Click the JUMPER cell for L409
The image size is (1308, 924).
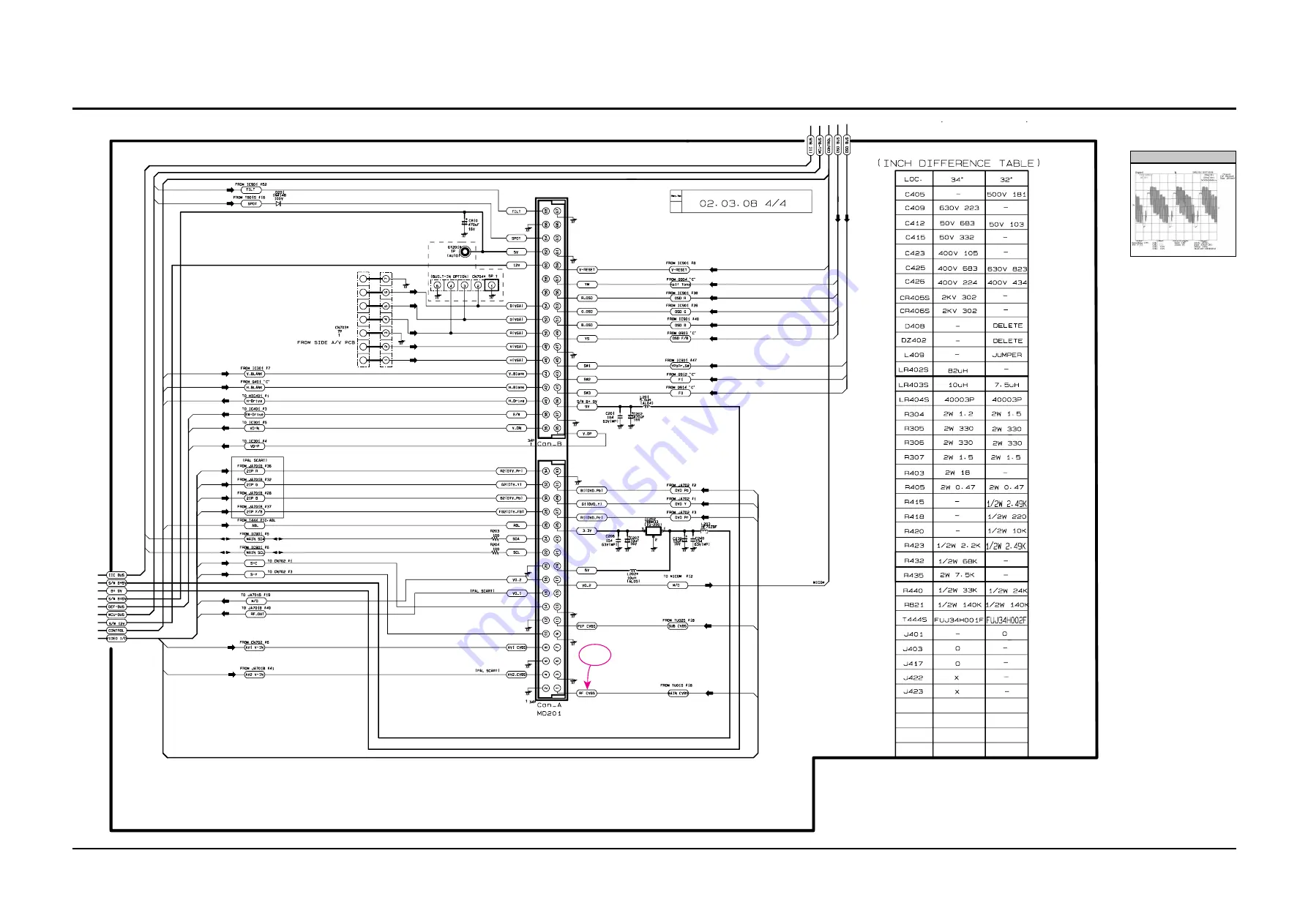[1007, 355]
